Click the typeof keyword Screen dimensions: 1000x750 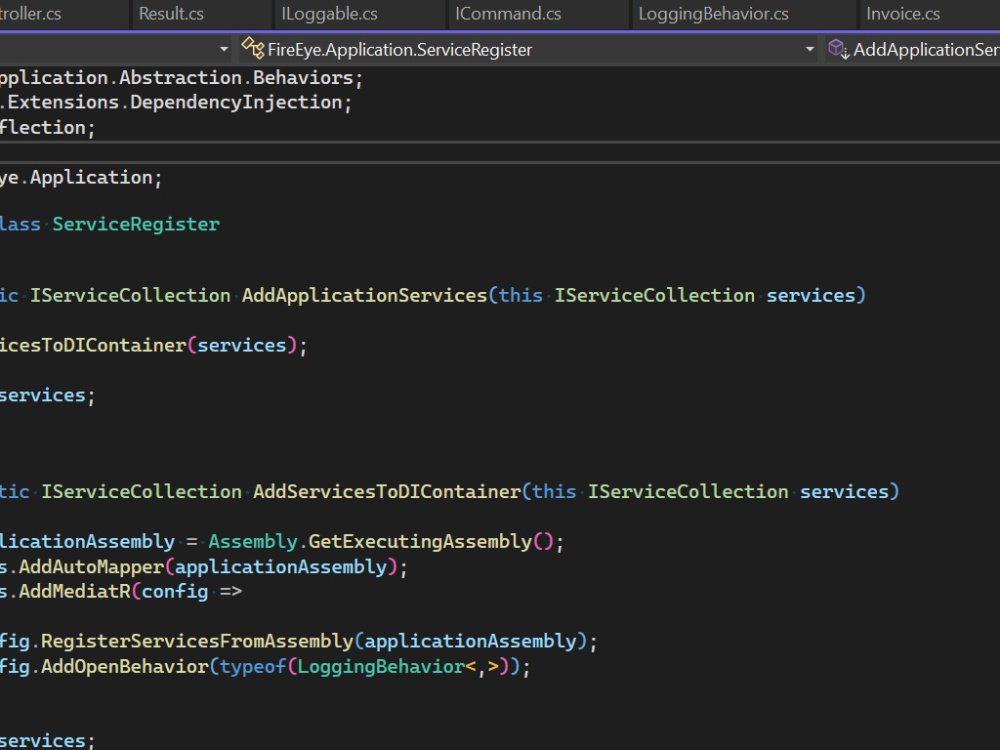[253, 667]
